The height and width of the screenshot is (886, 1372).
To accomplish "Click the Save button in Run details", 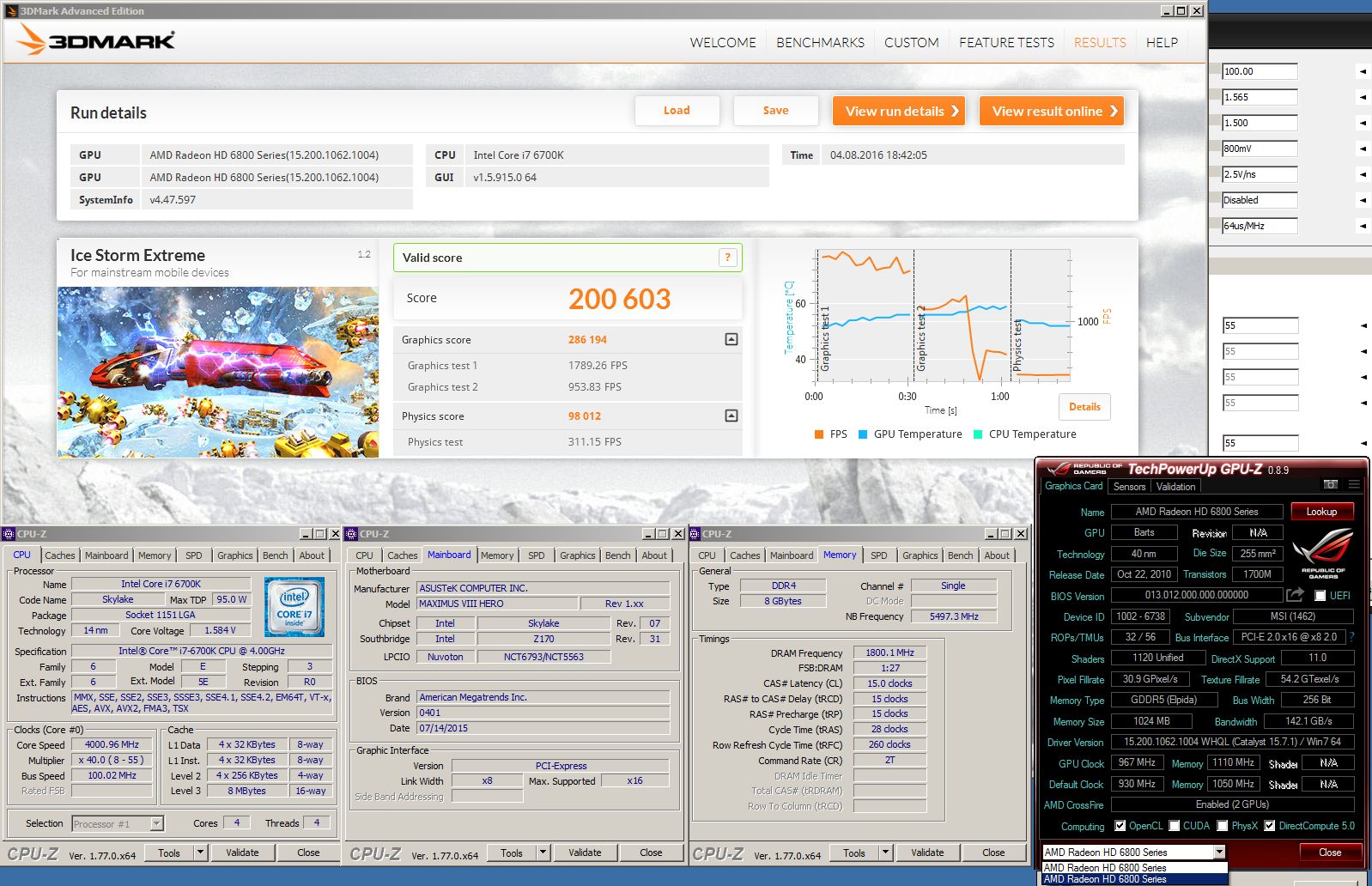I will (775, 111).
